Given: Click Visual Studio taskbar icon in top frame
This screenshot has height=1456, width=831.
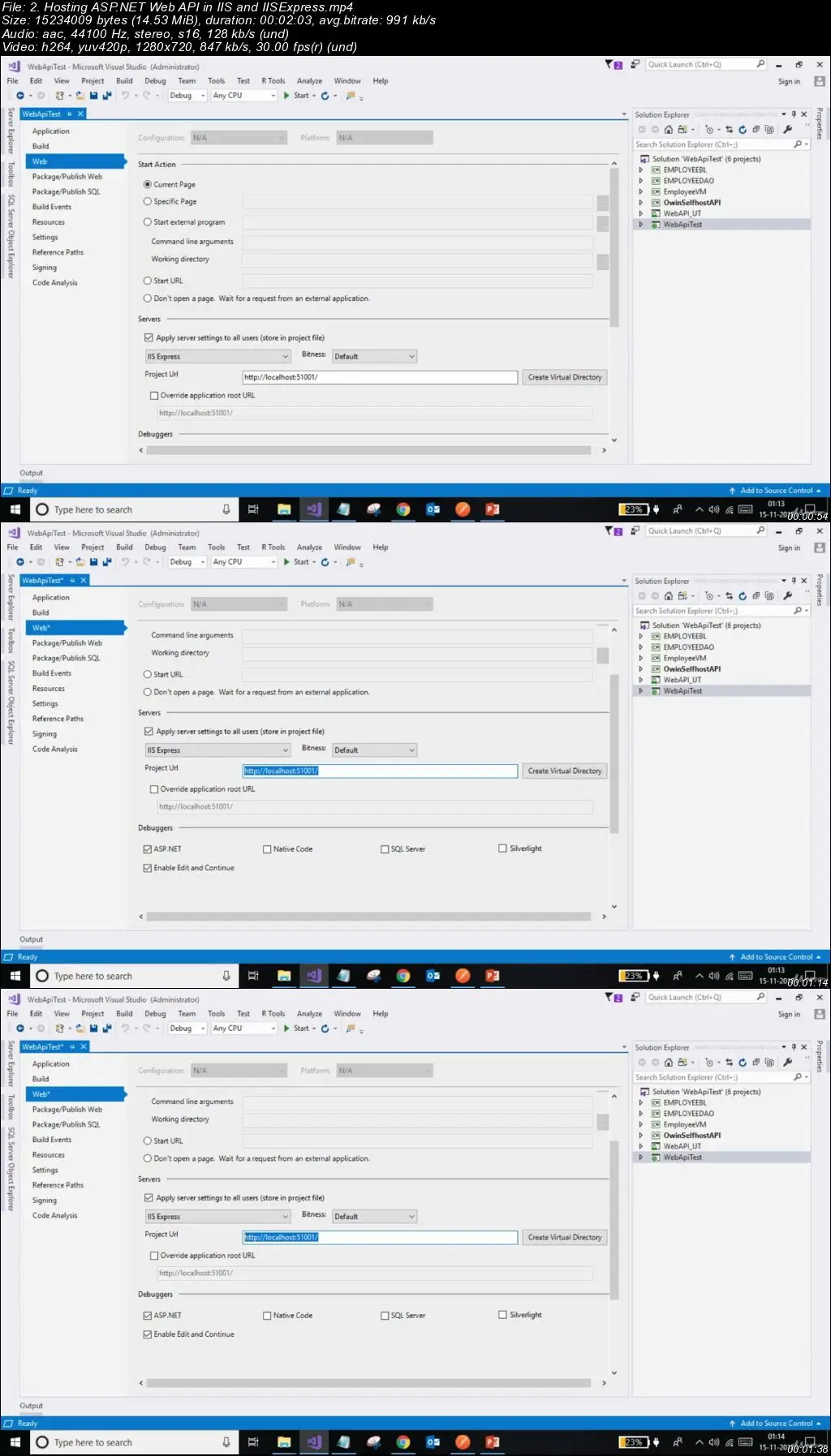Looking at the screenshot, I should (313, 509).
